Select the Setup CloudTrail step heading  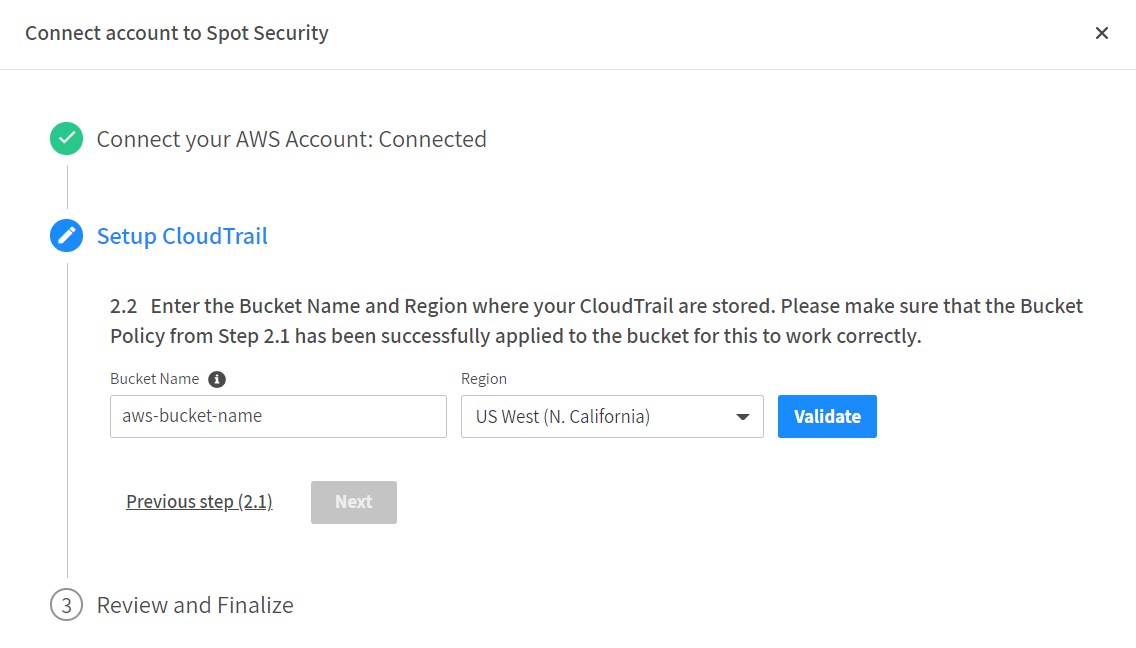(182, 236)
